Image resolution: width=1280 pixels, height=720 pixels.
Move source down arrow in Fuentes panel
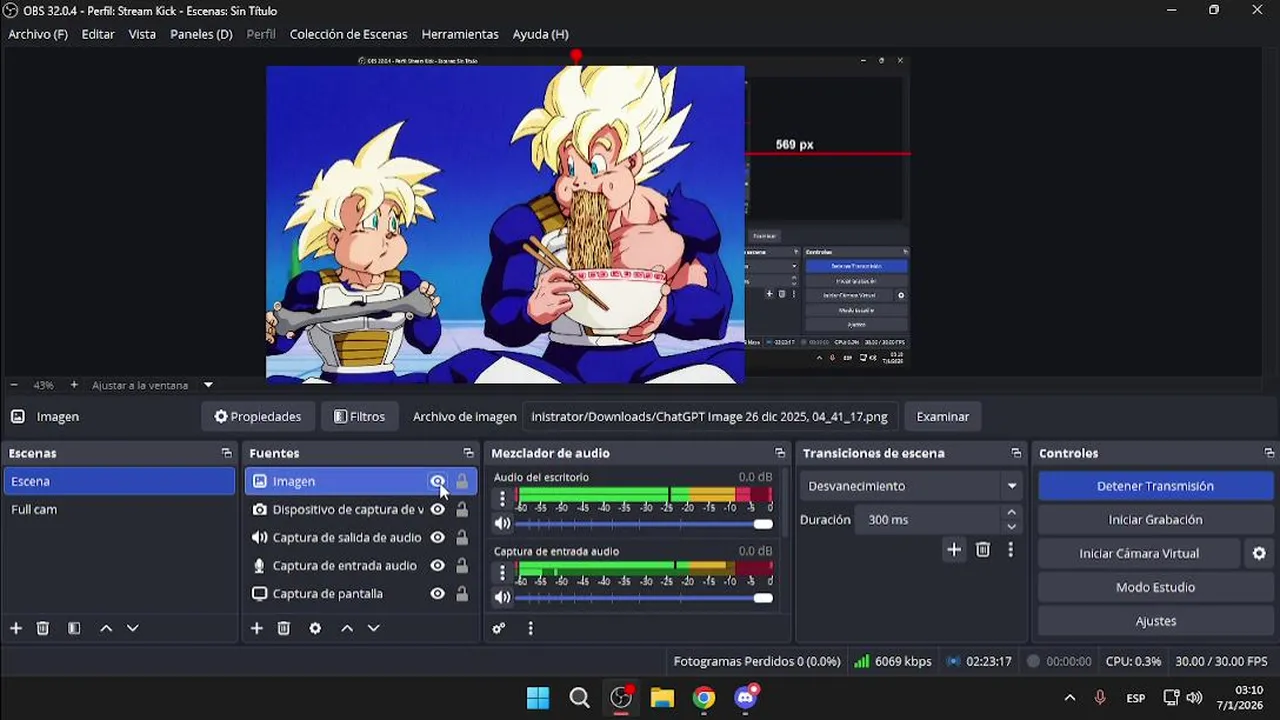(x=373, y=628)
